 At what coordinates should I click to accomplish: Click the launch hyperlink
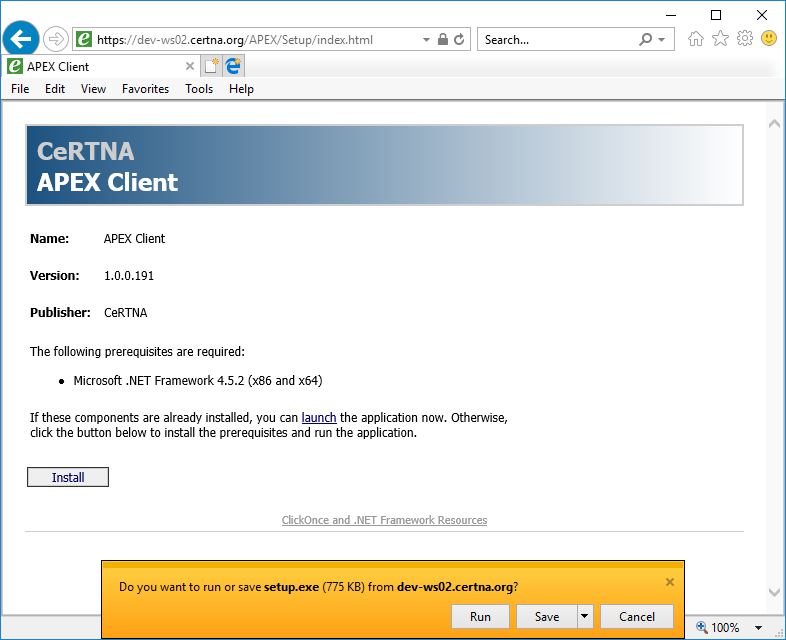tap(319, 417)
